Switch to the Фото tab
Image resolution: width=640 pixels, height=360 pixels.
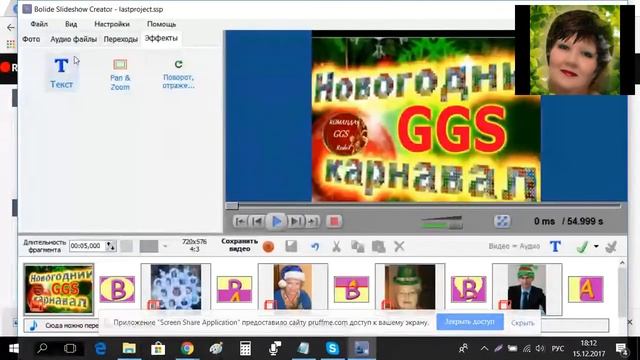[x=31, y=39]
